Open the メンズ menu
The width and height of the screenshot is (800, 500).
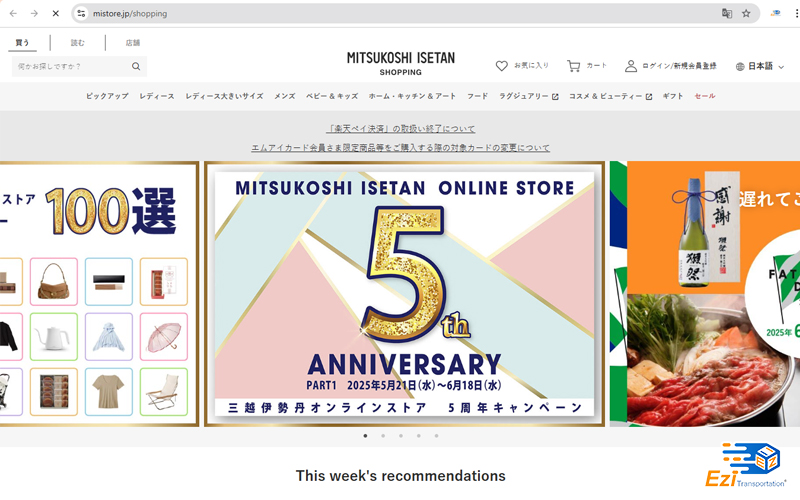pos(285,96)
